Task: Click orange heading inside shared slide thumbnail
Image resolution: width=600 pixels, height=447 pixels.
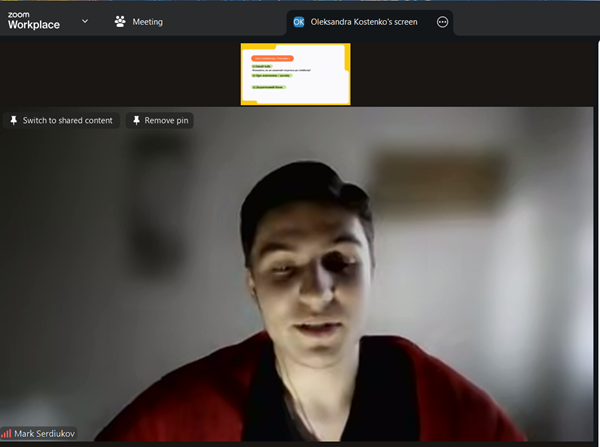Action: [x=272, y=58]
